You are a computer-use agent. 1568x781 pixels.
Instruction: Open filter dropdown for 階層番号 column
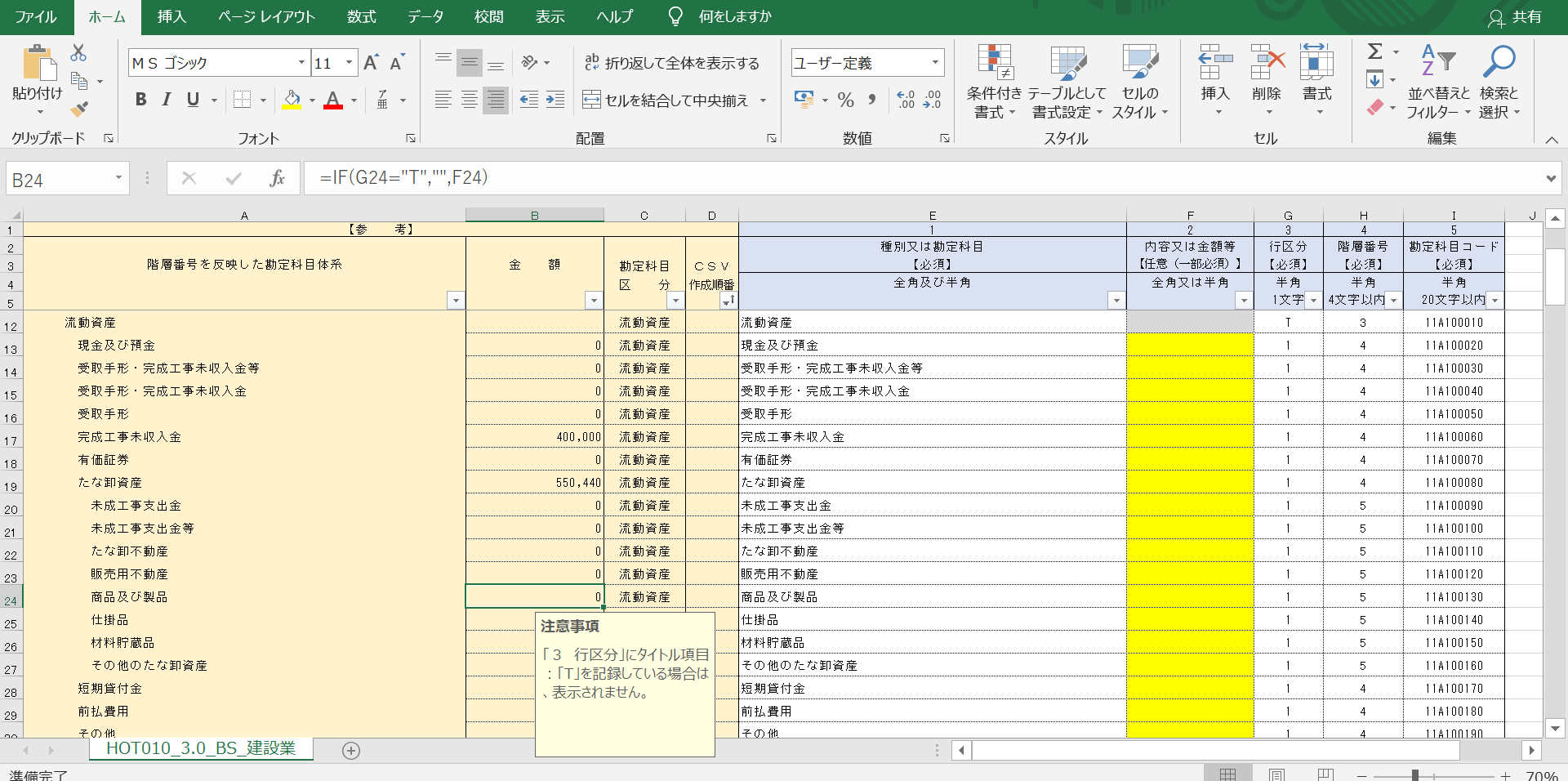(1393, 301)
